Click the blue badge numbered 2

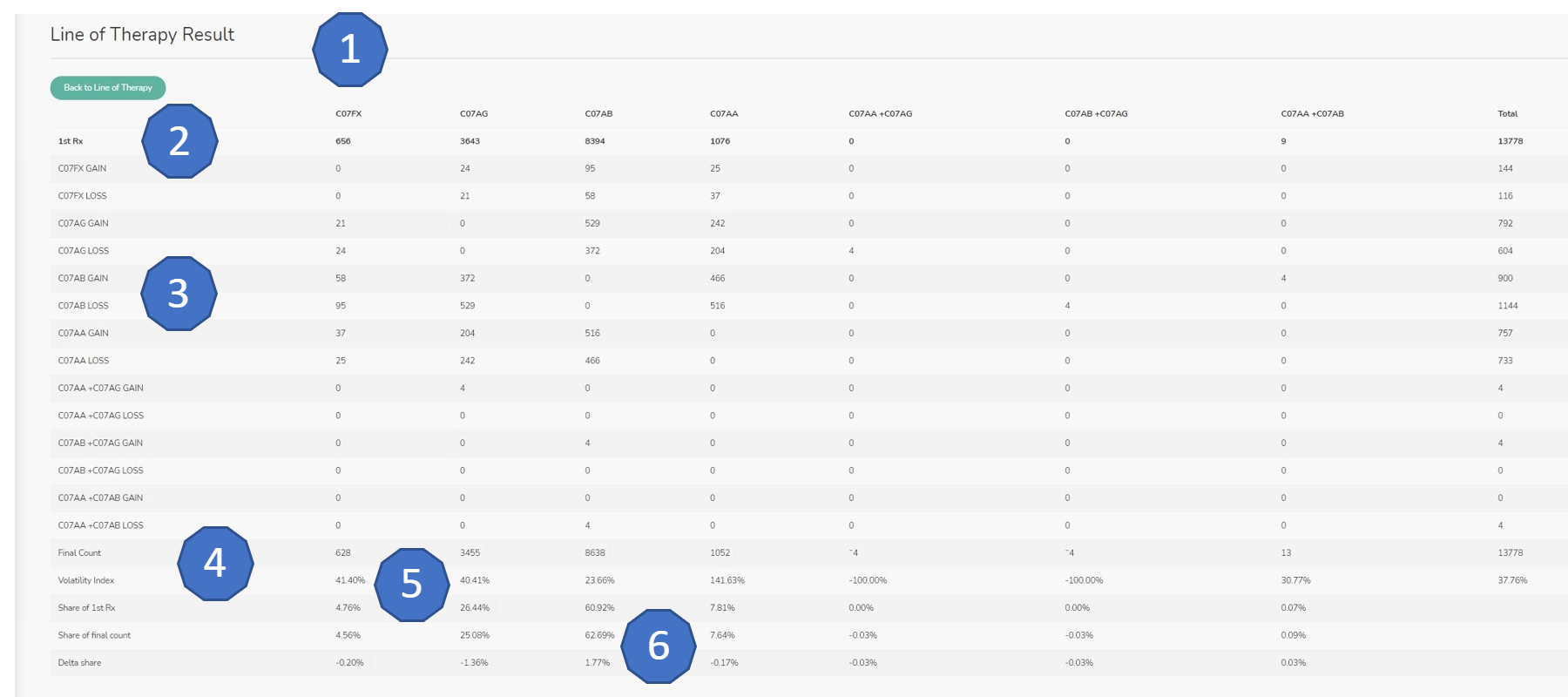tap(179, 141)
